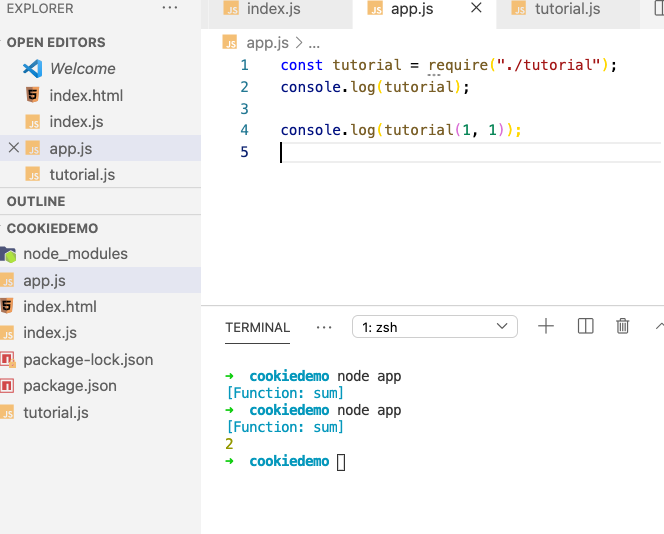
Task: Click line number 4 in editor gutter
Action: pyautogui.click(x=244, y=130)
